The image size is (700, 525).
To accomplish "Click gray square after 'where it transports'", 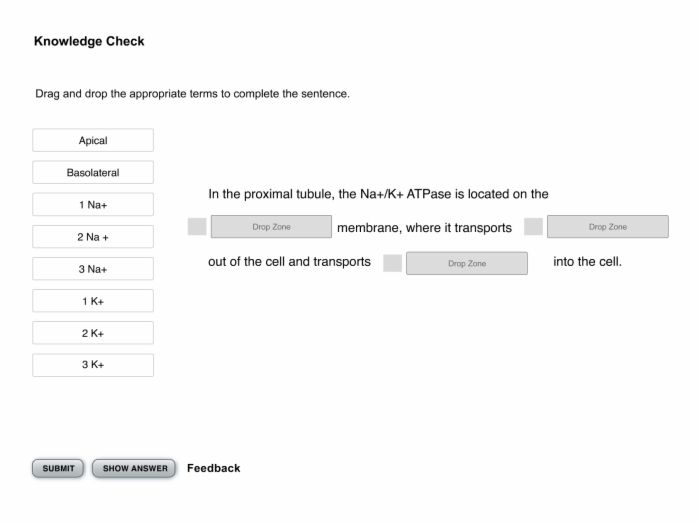I will pos(533,226).
